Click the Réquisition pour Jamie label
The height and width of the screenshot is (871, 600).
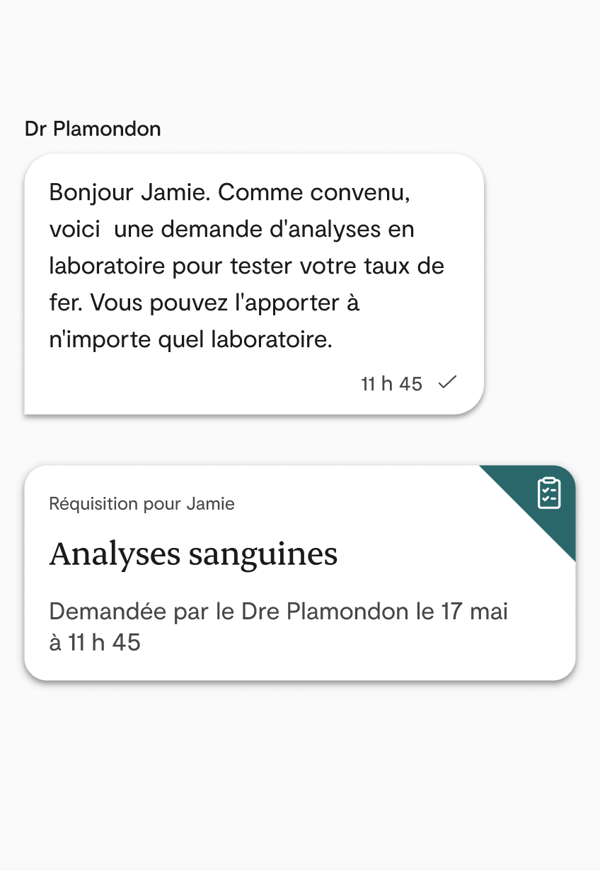[141, 504]
